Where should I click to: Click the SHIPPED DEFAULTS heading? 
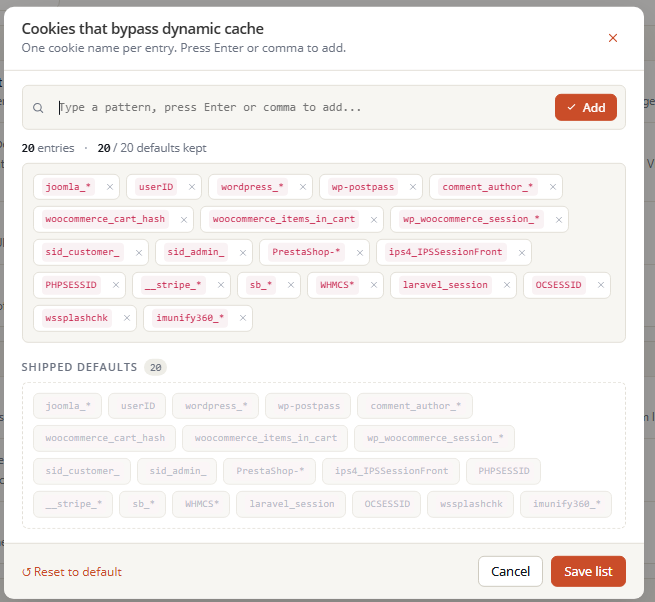pyautogui.click(x=79, y=367)
